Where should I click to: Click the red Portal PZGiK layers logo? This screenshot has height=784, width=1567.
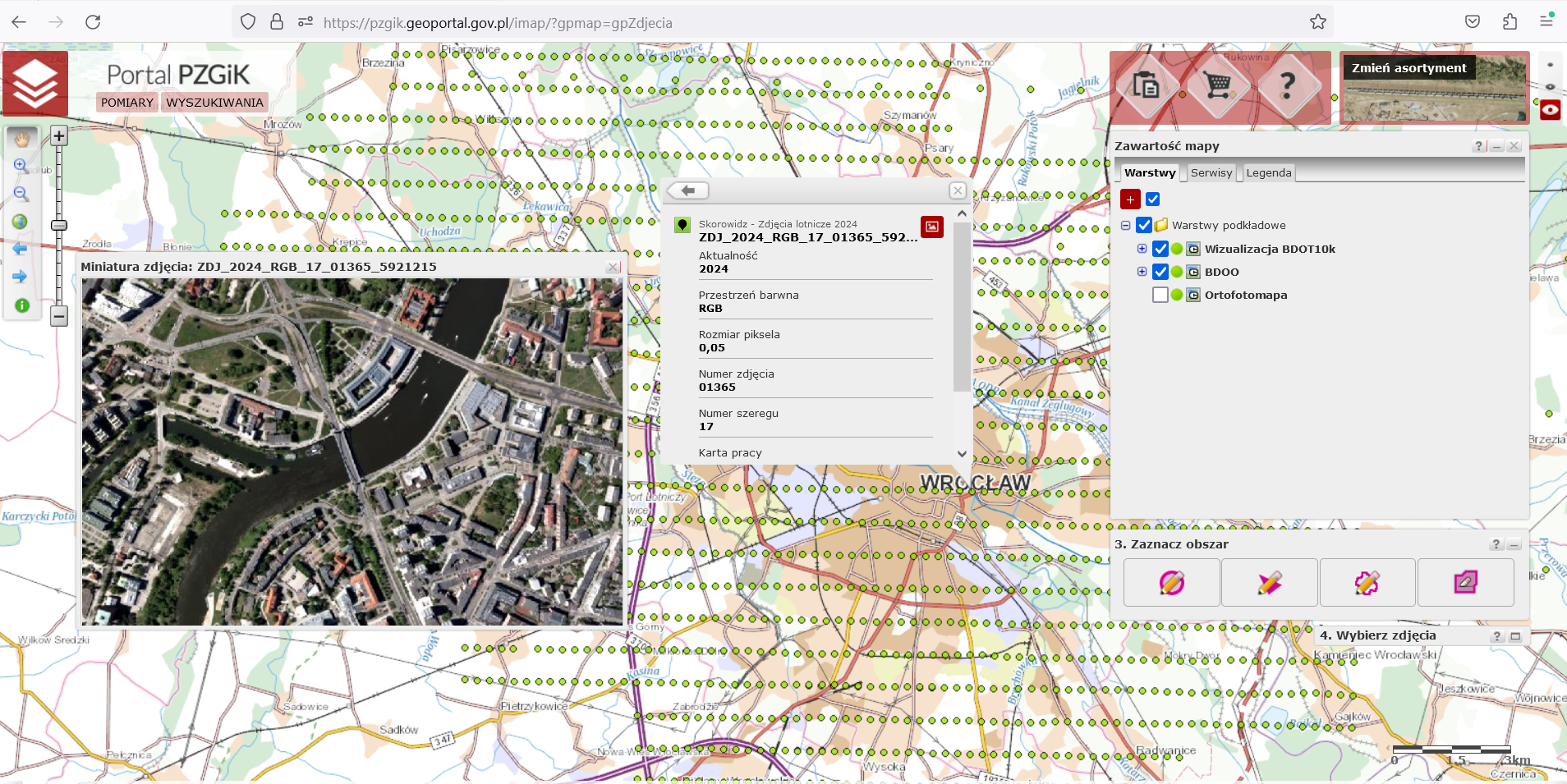coord(35,84)
